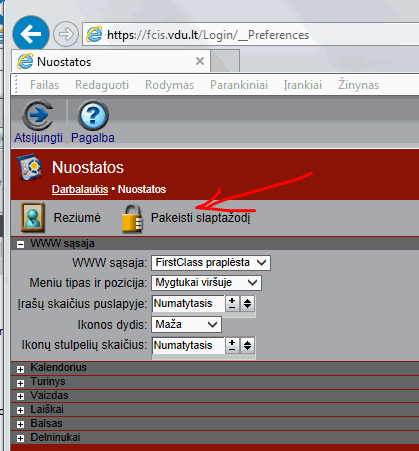Go back with browser back arrow
This screenshot has width=419, height=451.
[x=31, y=34]
